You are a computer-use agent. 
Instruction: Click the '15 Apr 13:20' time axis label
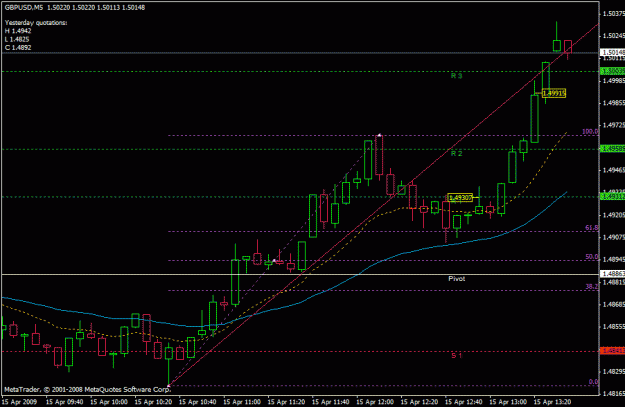tap(552, 402)
